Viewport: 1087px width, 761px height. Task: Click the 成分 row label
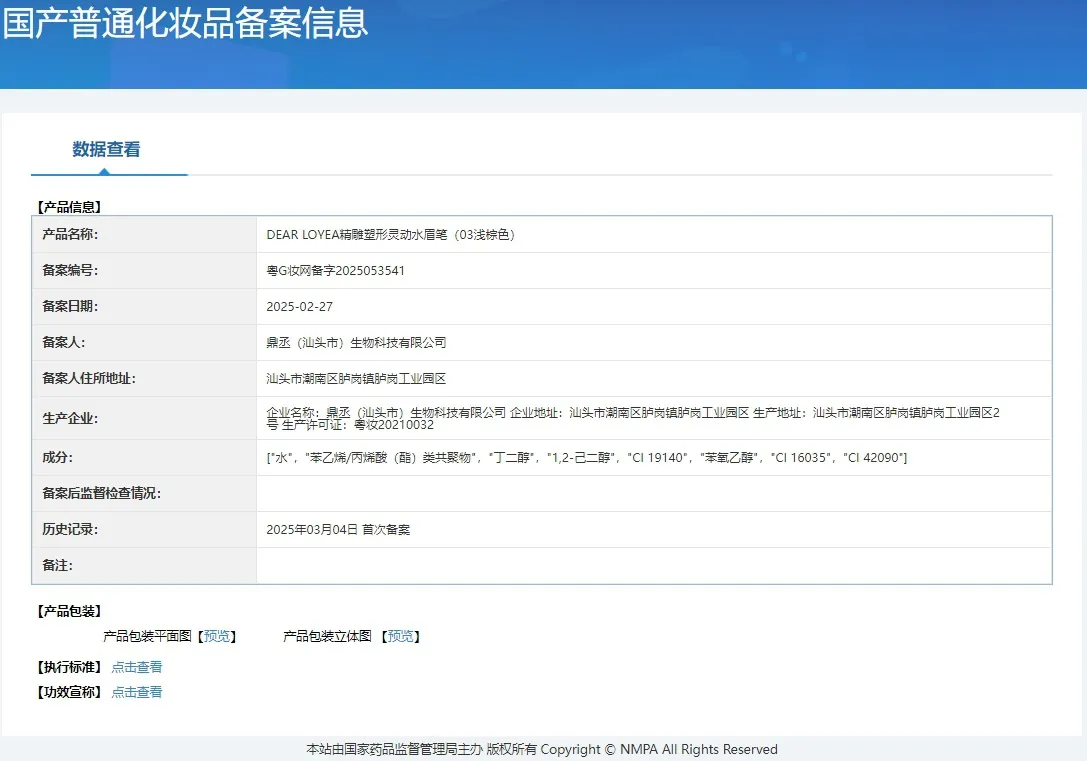[58, 457]
